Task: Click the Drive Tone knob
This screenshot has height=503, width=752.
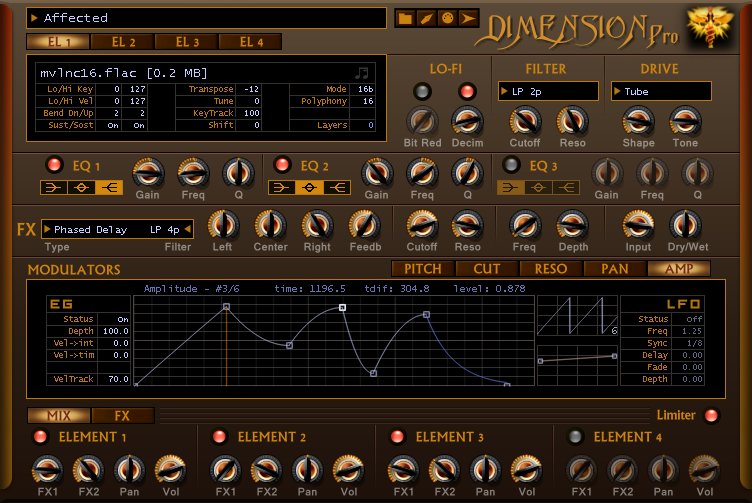Action: point(685,121)
